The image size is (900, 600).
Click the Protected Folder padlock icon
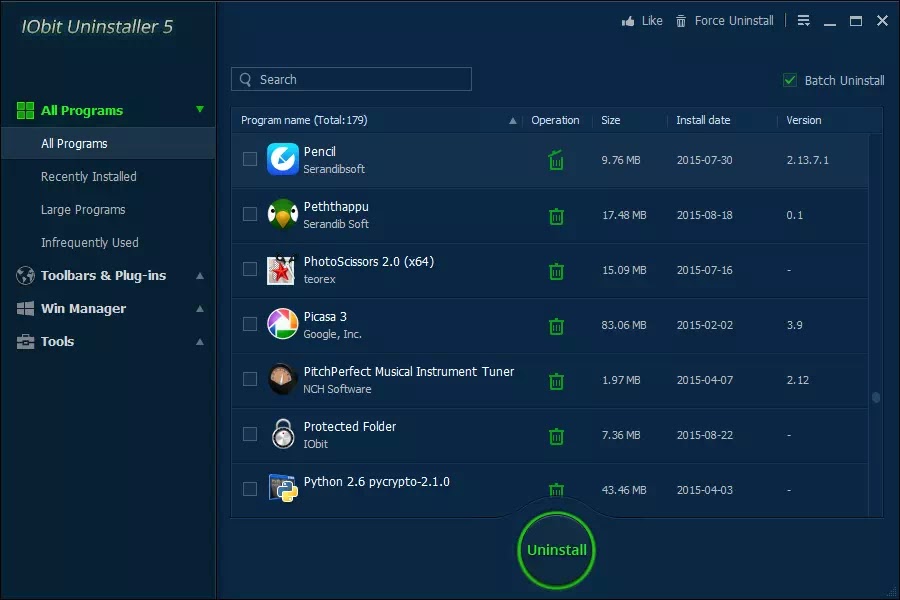click(283, 433)
